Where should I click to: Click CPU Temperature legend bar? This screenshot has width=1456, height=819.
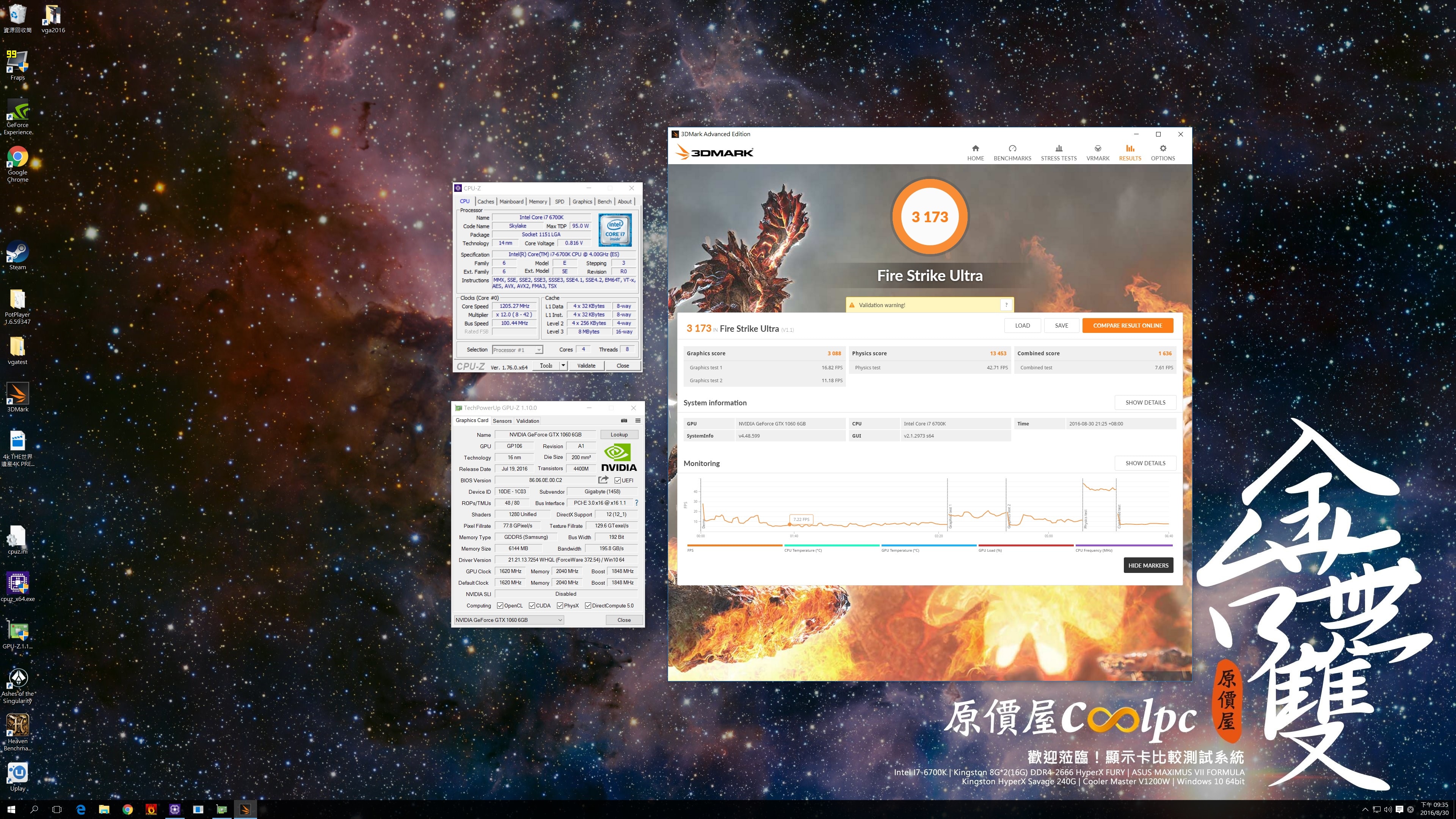pyautogui.click(x=832, y=546)
